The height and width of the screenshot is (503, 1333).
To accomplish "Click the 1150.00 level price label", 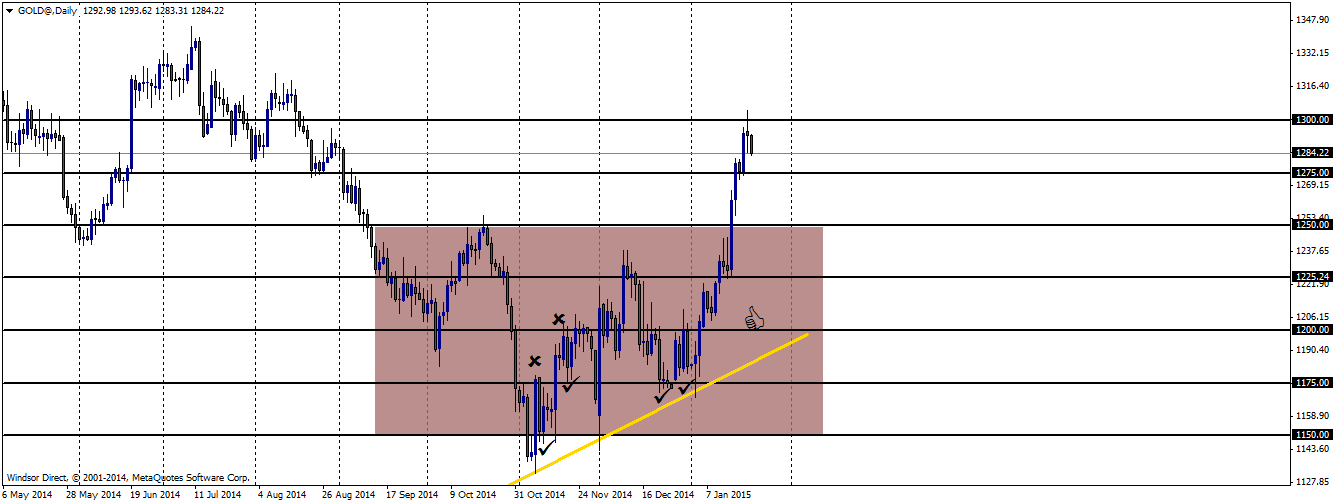I will 1312,435.
